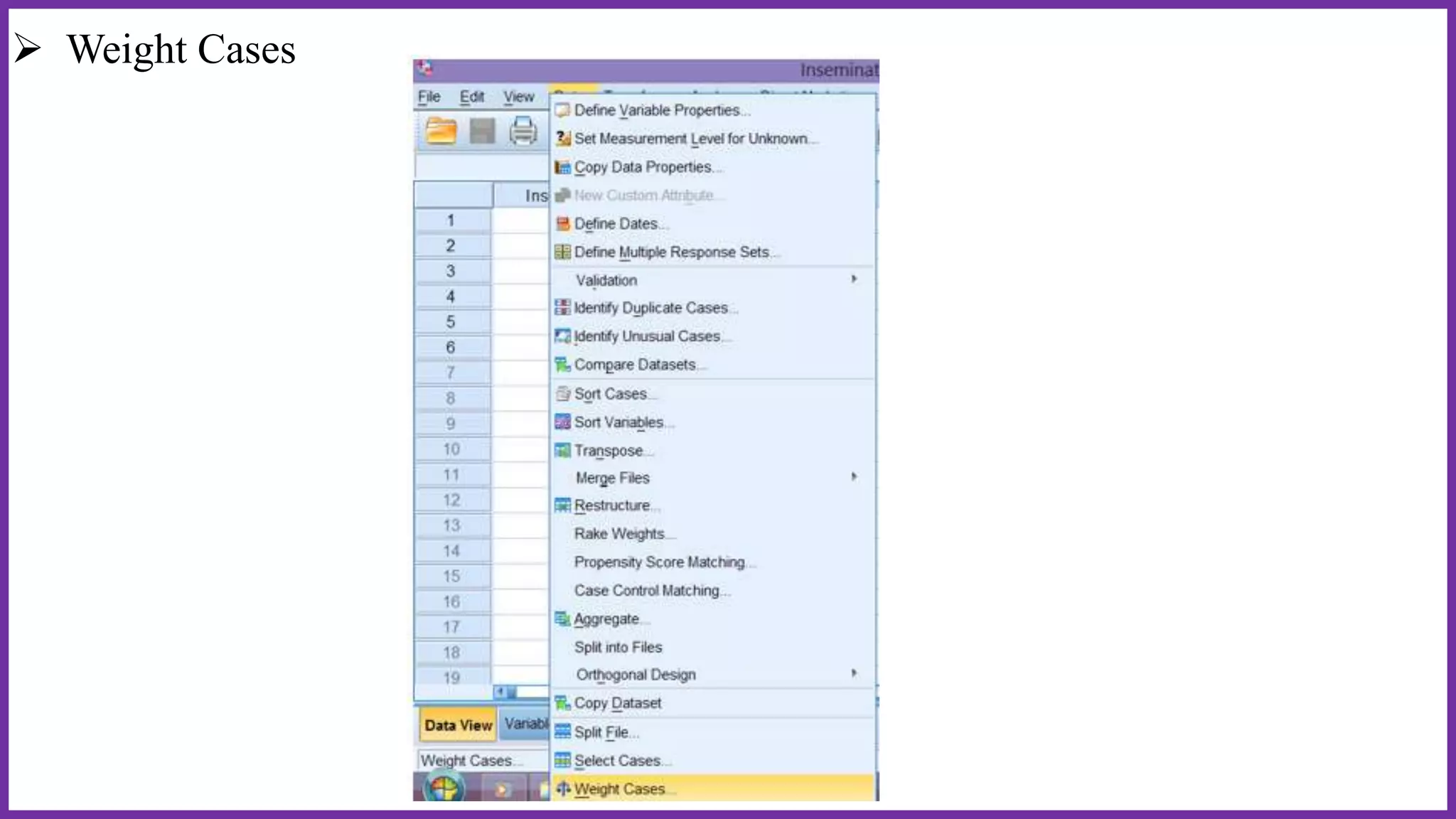The image size is (1456, 819).
Task: Click the Define Variable Properties icon
Action: point(562,110)
